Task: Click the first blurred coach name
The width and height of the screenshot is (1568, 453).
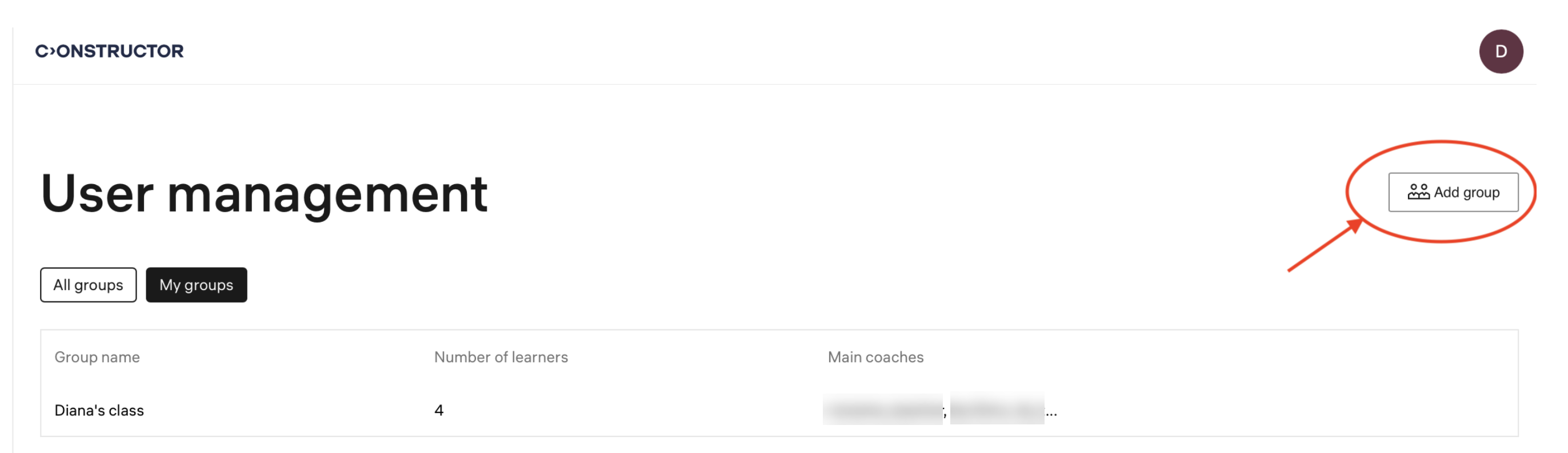Action: pos(882,410)
